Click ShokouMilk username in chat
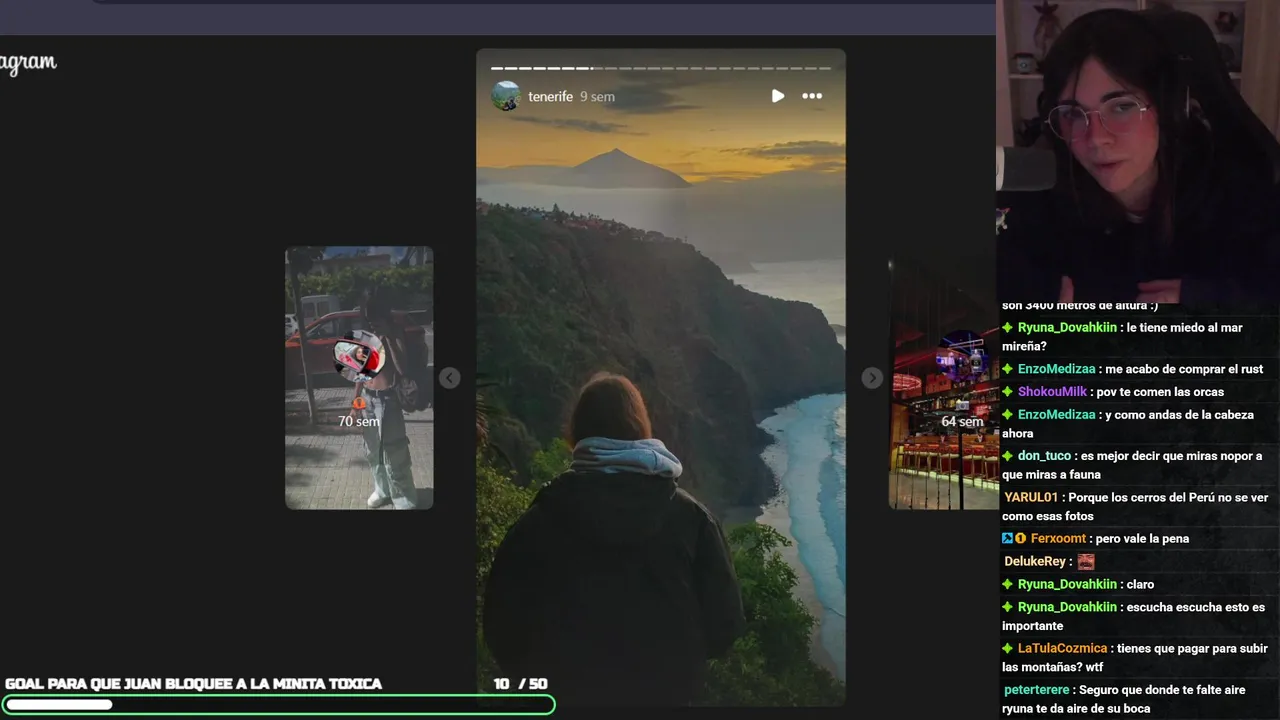Screen dimensions: 1280x720 (x=1052, y=392)
